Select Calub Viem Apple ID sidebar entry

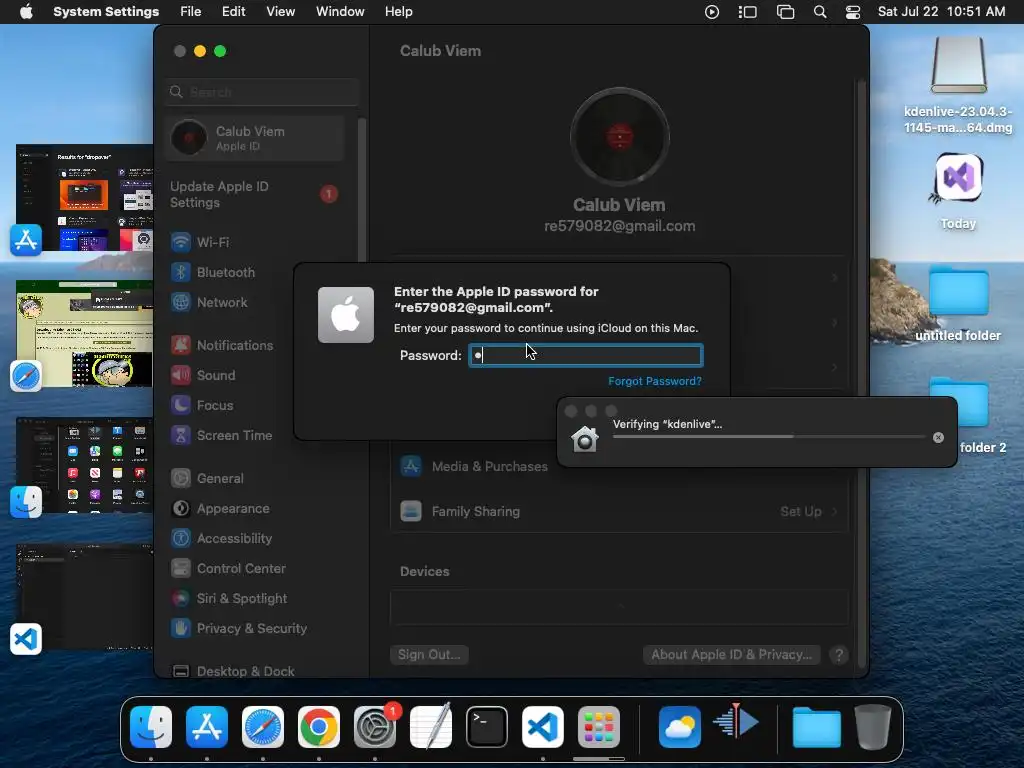(x=255, y=138)
